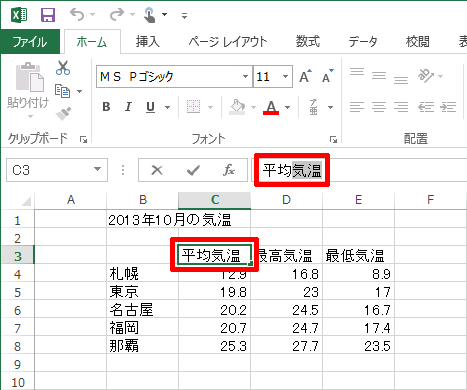Click the Select All corner triangle
This screenshot has width=467, height=390.
(25, 201)
